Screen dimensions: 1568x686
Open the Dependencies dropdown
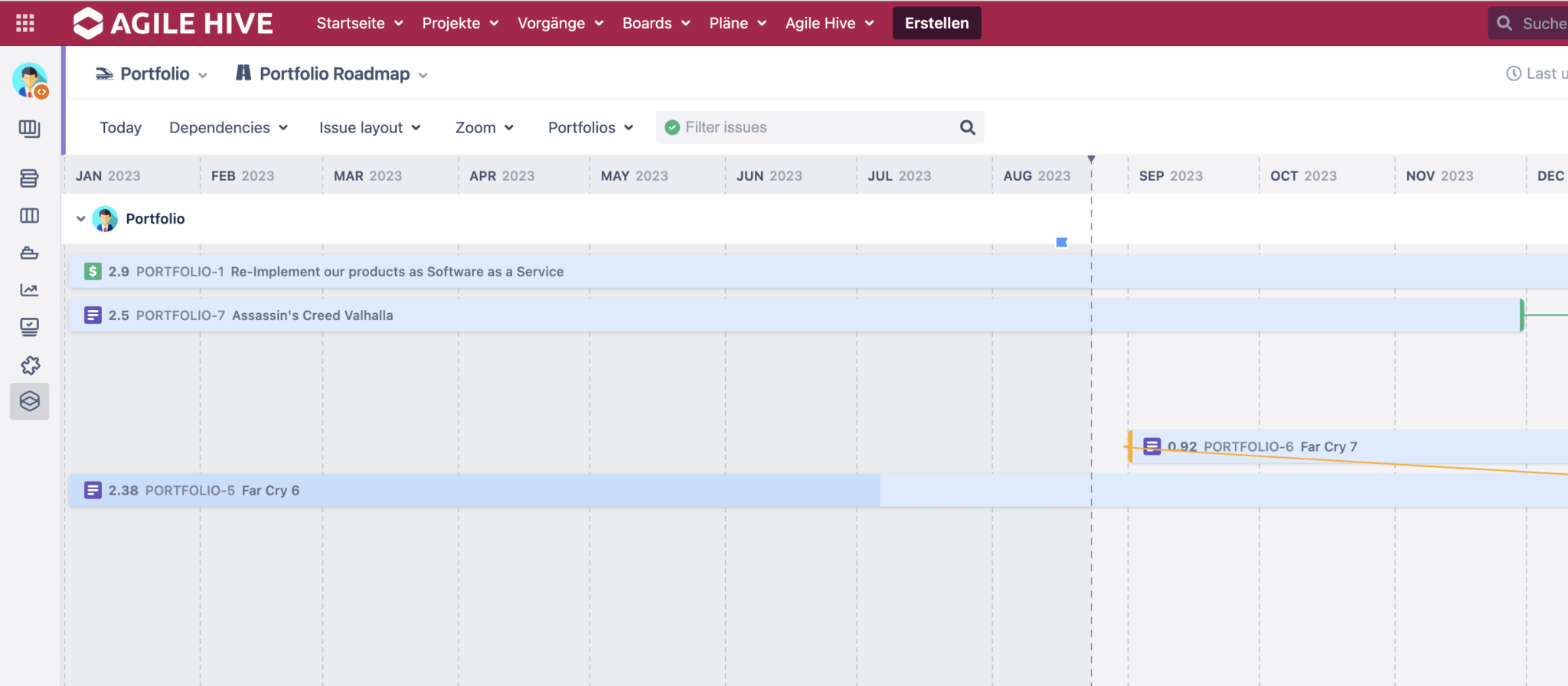pyautogui.click(x=228, y=128)
